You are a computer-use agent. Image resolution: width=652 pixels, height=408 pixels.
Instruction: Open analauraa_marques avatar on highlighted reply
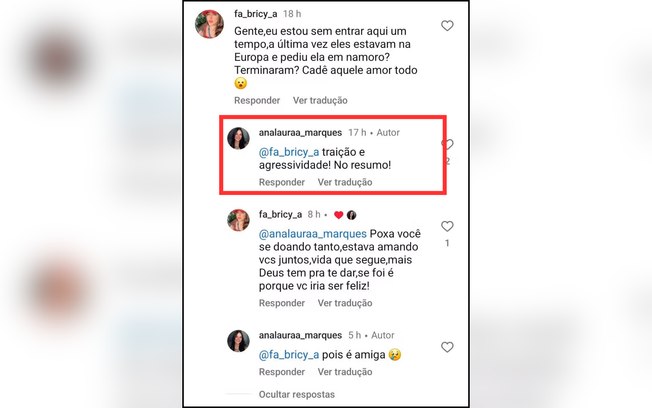click(238, 138)
